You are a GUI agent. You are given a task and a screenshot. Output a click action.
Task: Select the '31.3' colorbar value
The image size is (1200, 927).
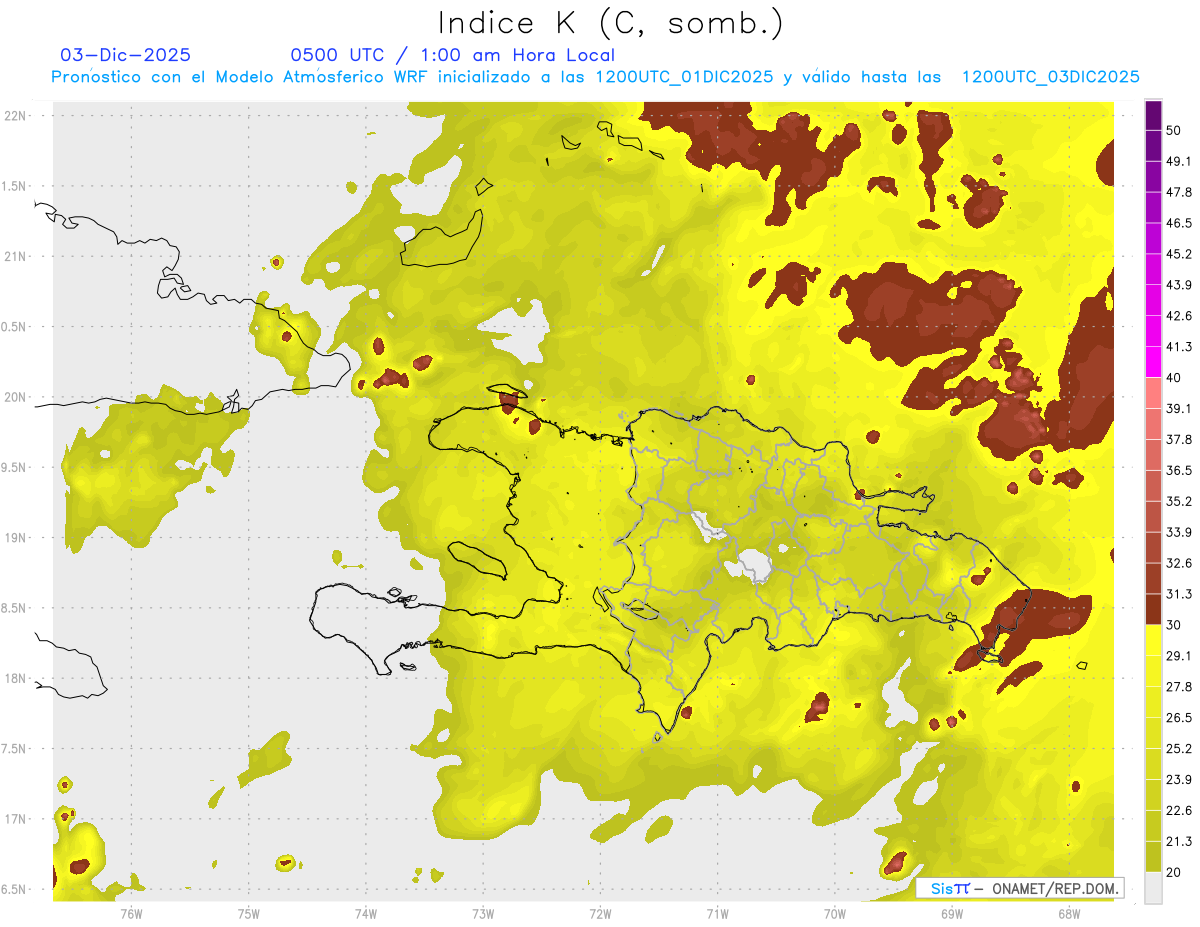click(x=1179, y=594)
